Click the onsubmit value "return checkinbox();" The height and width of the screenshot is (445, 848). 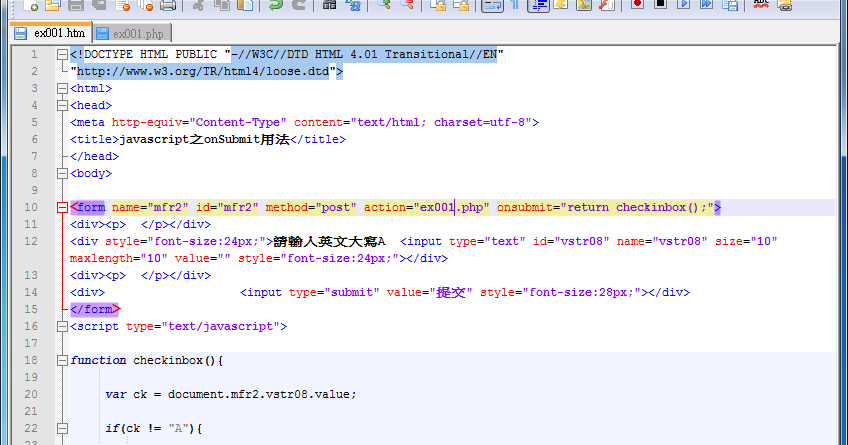[x=637, y=208]
